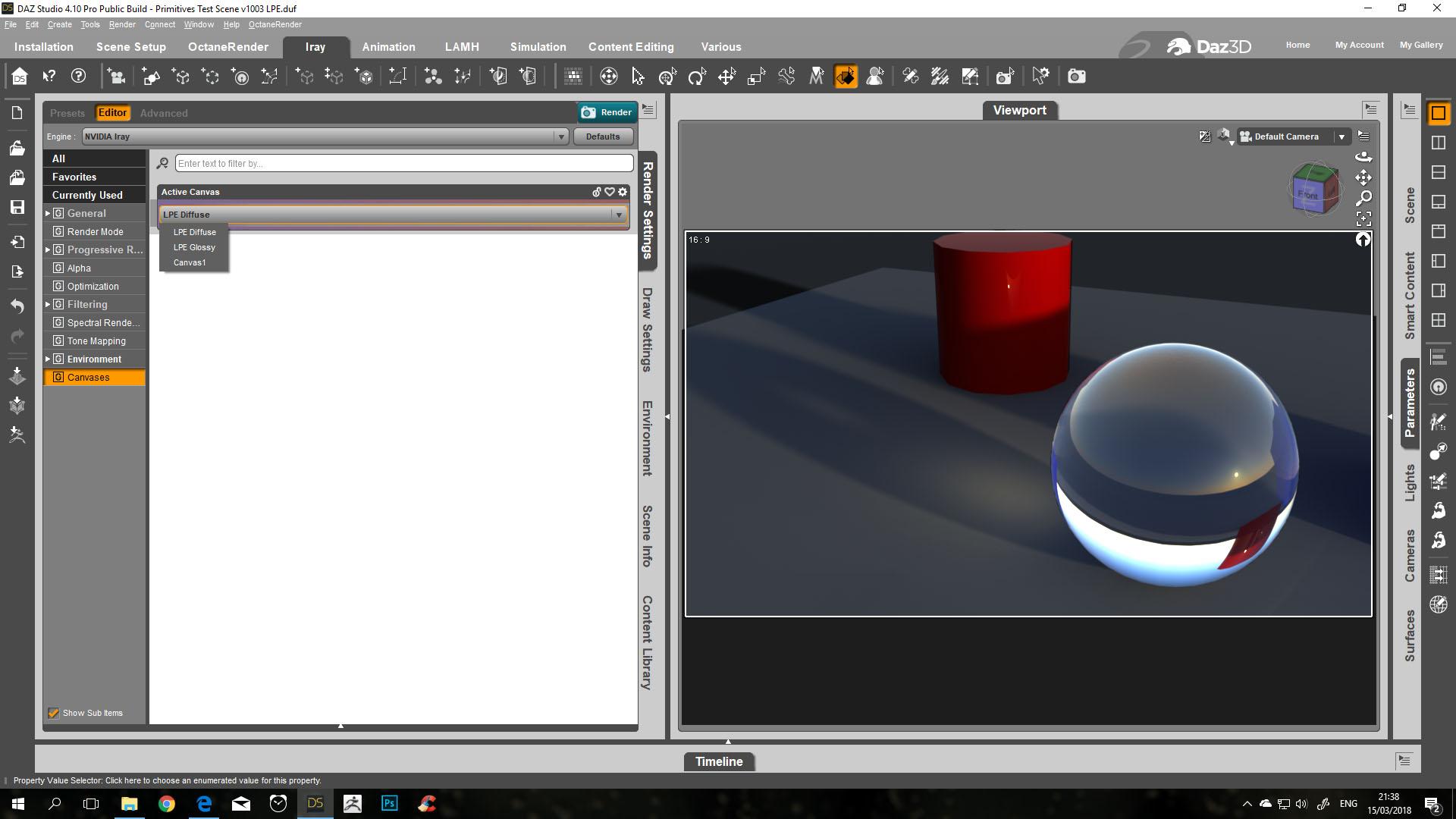Click the viewport frame zoom magnifier icon
The image size is (1456, 819).
coord(1363,199)
